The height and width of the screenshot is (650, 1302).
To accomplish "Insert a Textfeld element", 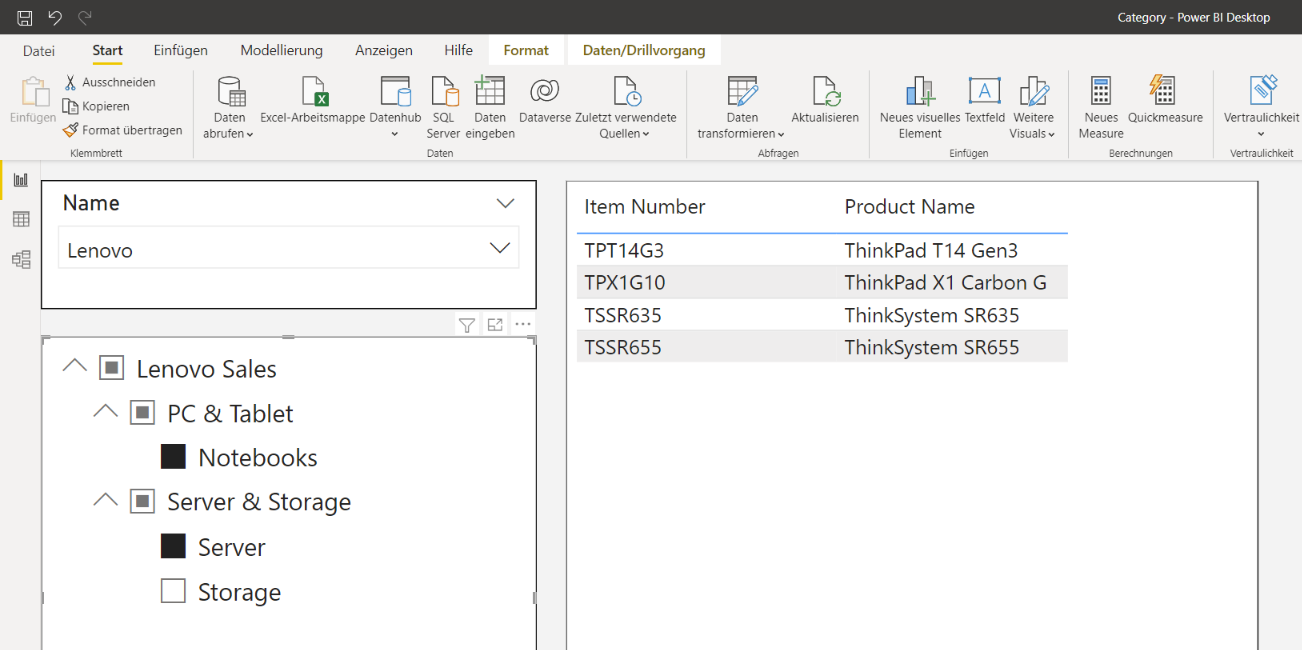I will (984, 92).
